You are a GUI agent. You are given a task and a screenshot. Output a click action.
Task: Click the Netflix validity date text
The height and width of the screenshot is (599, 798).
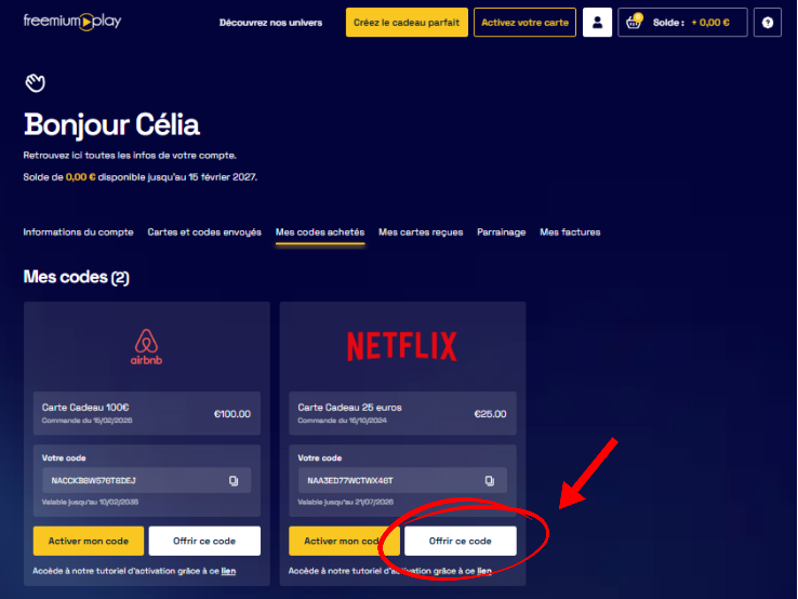pyautogui.click(x=346, y=502)
